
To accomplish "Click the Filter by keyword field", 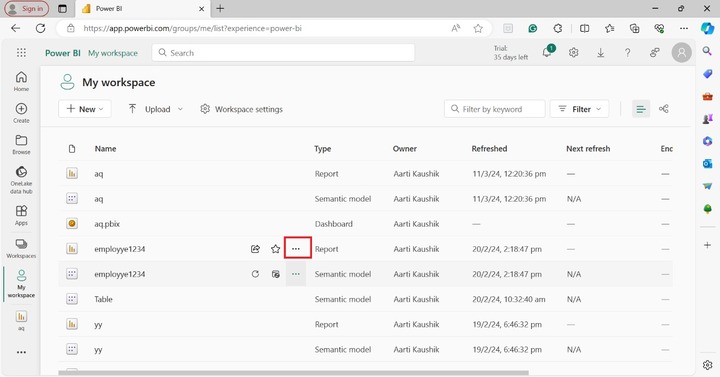I will [495, 109].
